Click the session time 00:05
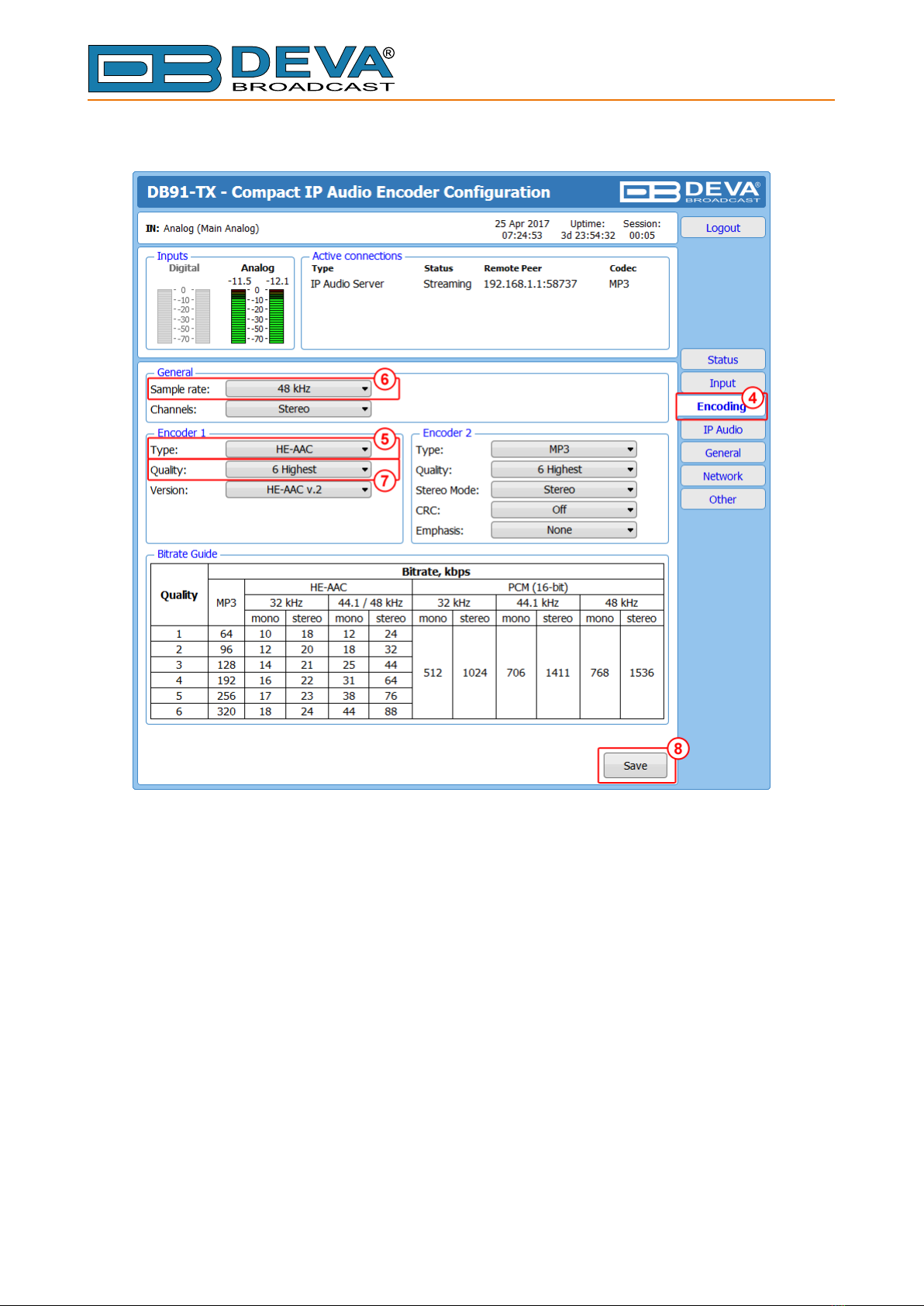924x1306 pixels. [x=642, y=236]
